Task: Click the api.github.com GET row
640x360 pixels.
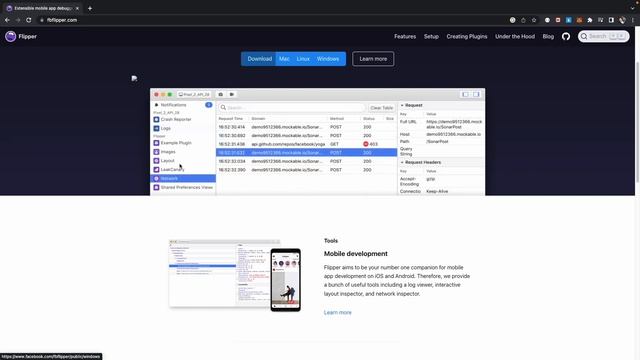Action: [306, 144]
